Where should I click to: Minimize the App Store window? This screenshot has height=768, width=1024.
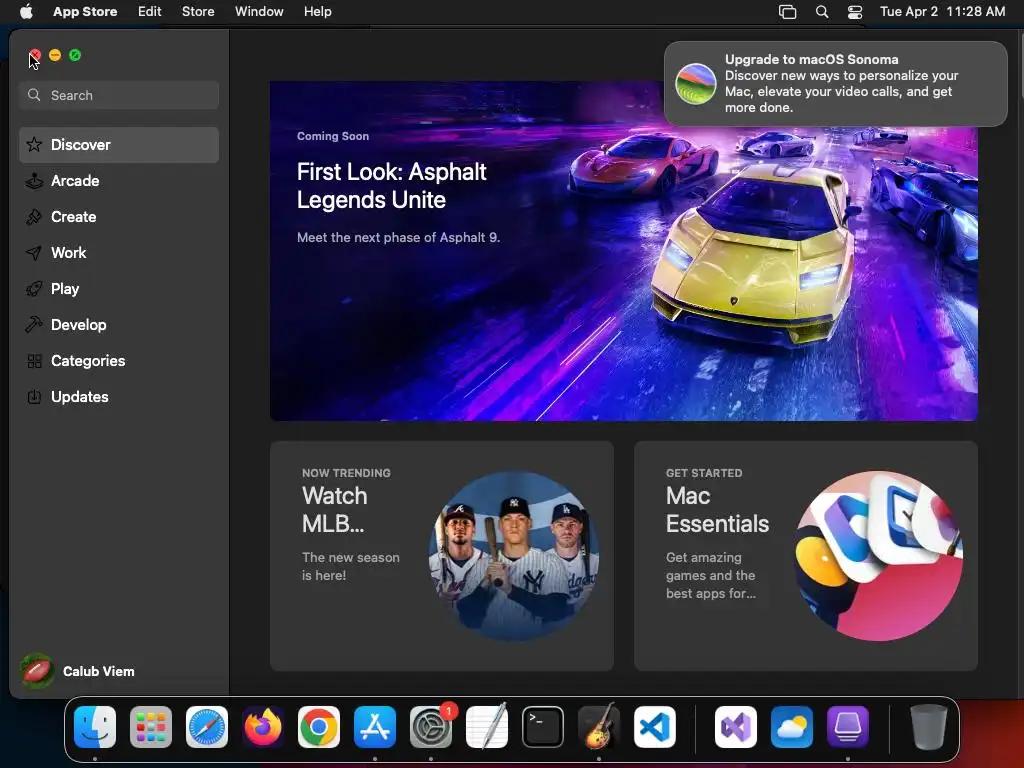(x=55, y=56)
